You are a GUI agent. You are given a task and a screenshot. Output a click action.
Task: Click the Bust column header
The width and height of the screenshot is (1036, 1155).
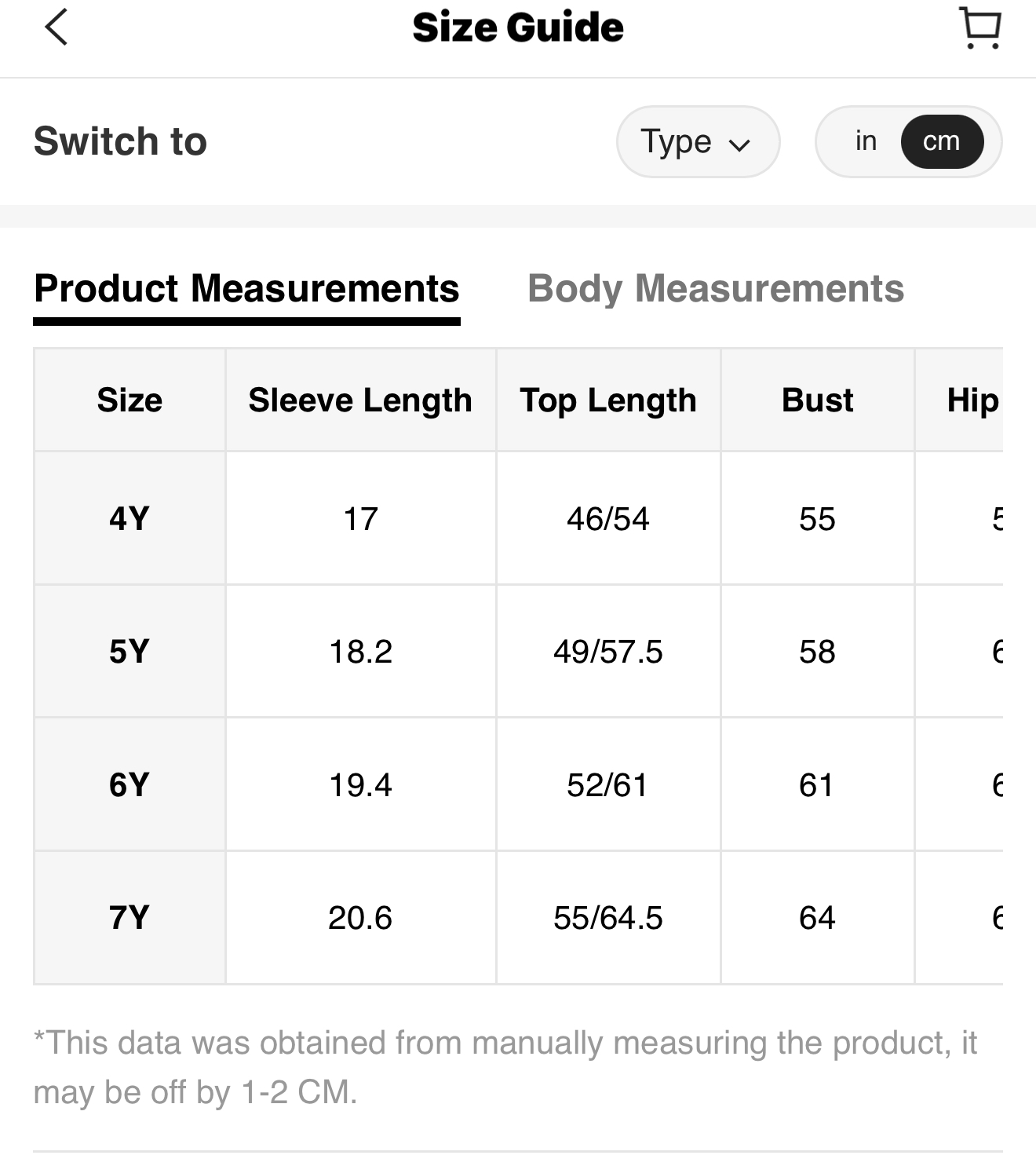pyautogui.click(x=817, y=400)
